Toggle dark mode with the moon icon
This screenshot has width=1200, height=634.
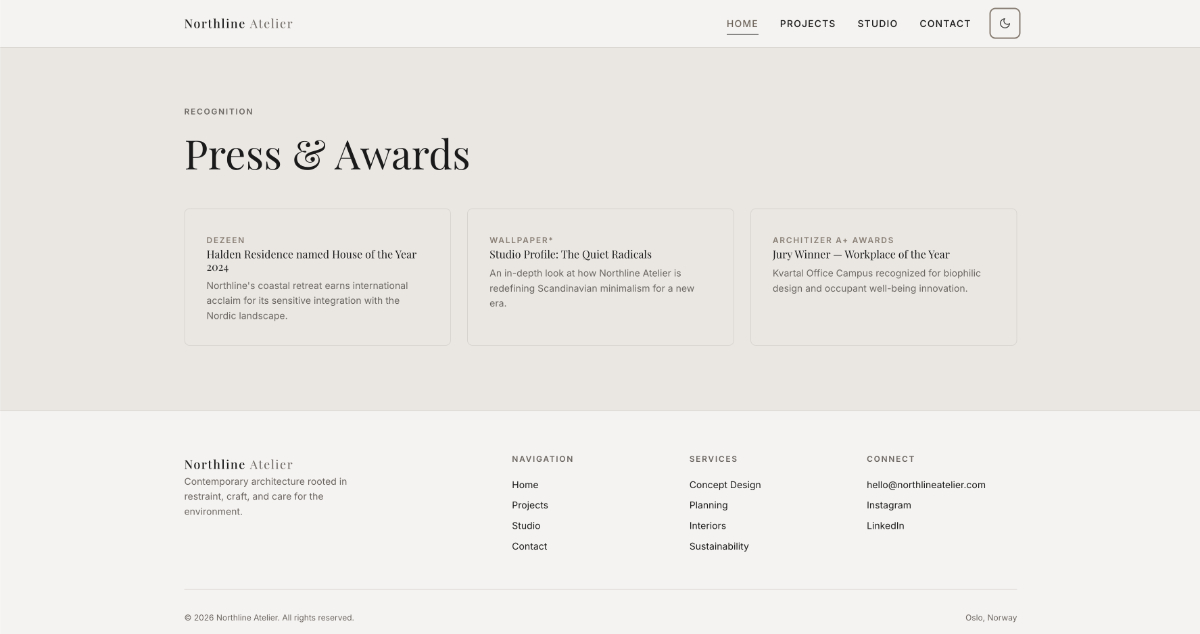tap(1004, 23)
